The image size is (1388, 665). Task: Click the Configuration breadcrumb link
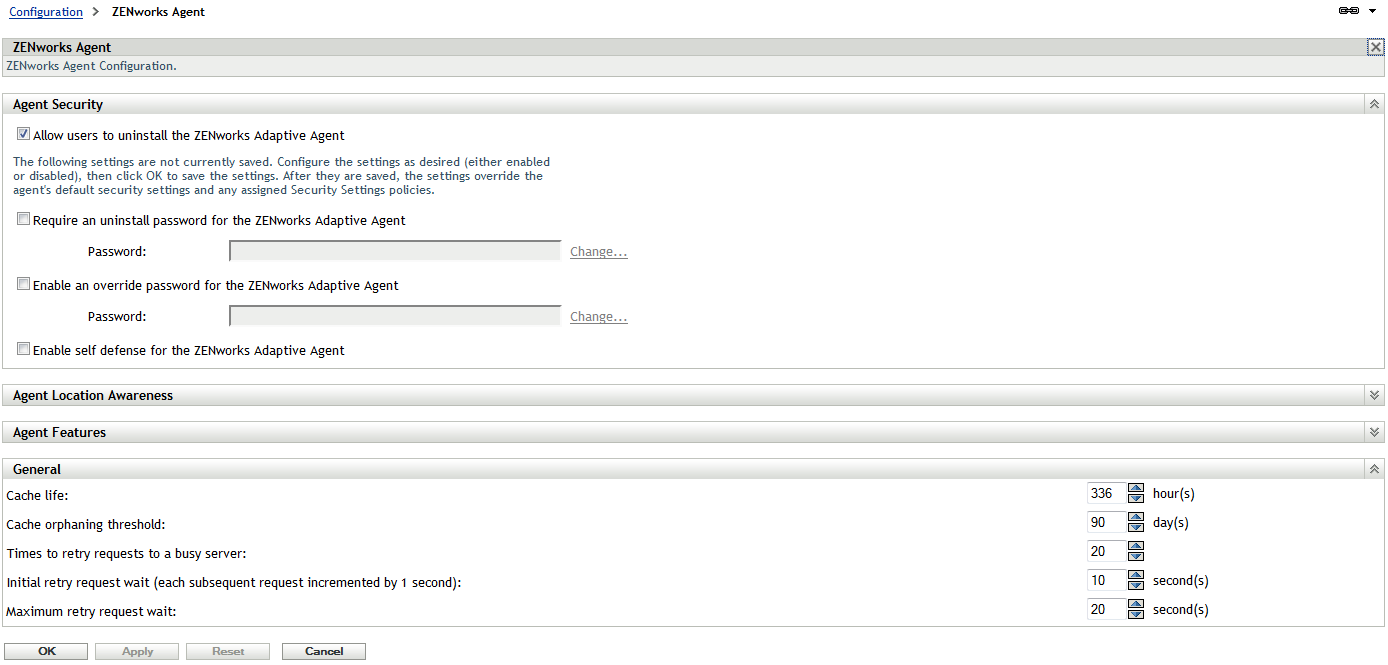pyautogui.click(x=46, y=12)
